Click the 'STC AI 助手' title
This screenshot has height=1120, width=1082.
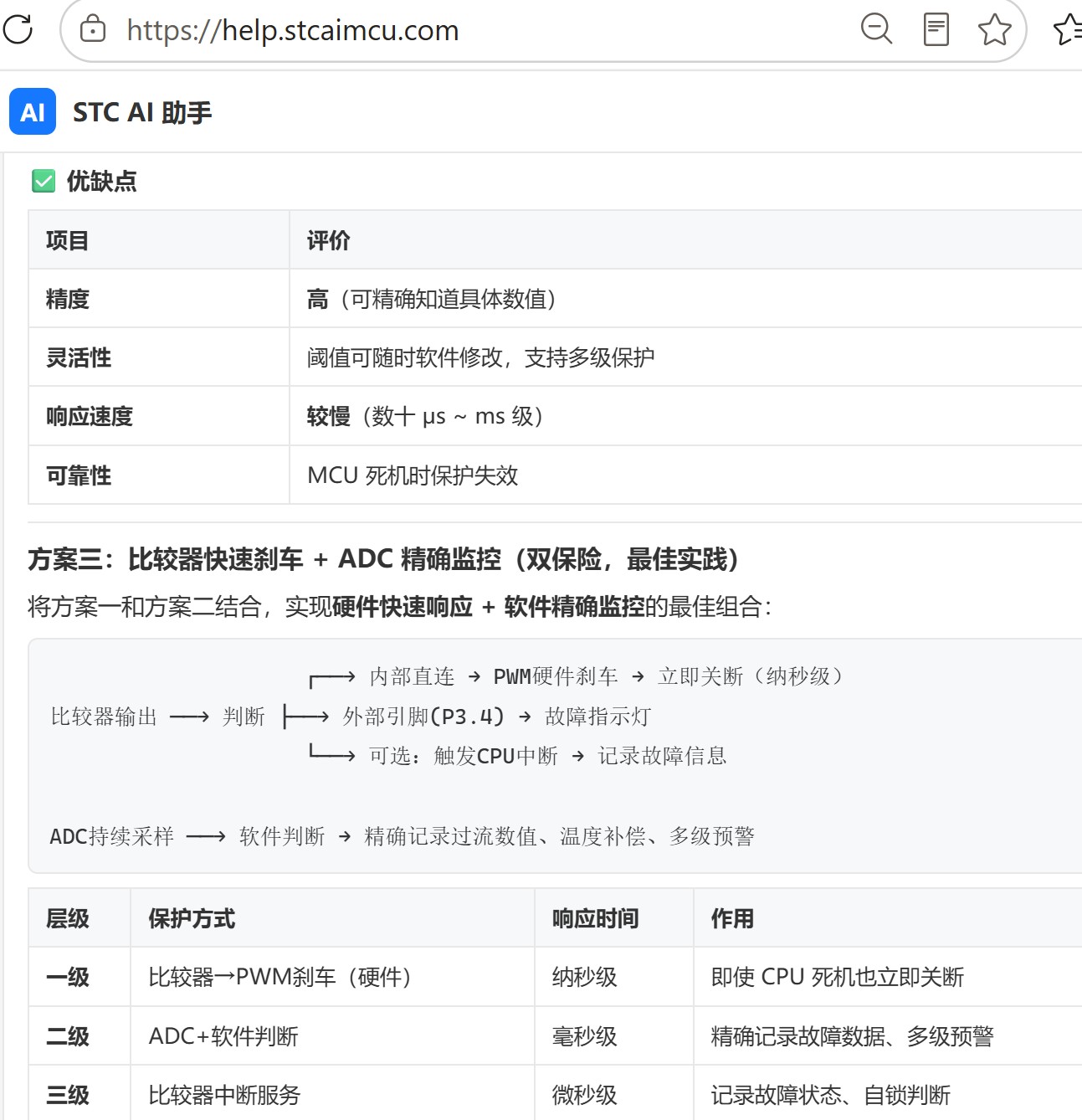(142, 112)
